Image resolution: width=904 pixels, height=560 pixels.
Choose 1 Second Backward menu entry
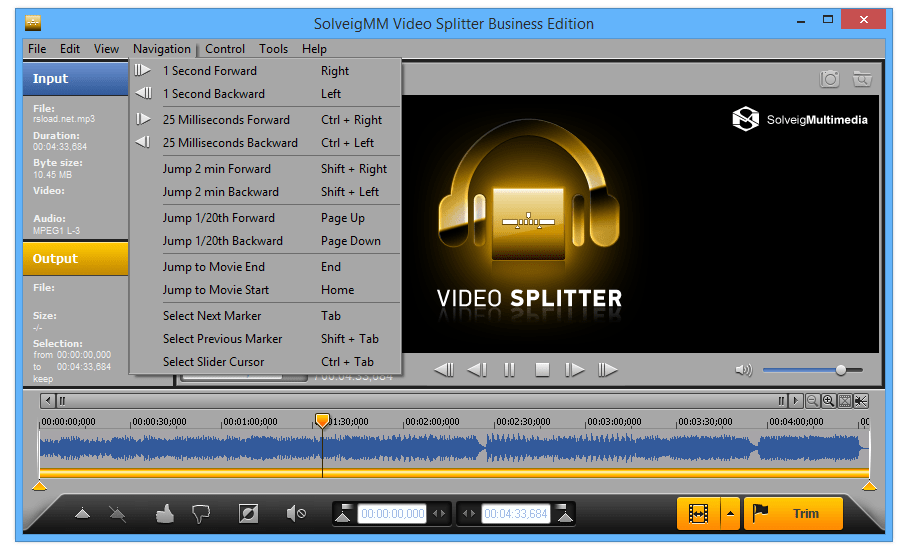265,93
